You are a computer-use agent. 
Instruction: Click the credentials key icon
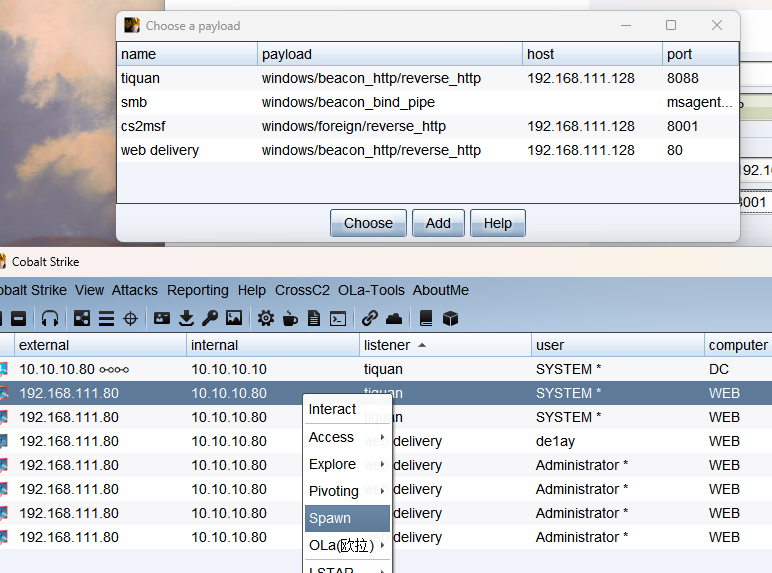pos(210,318)
